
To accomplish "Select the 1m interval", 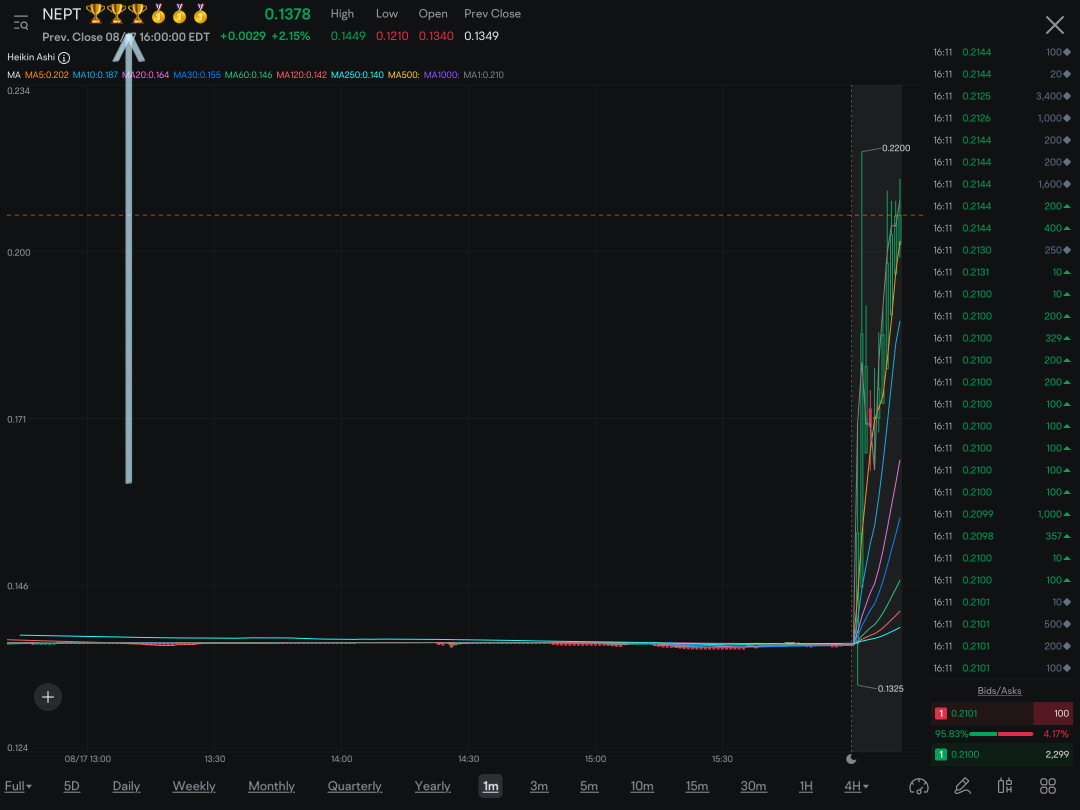I will pos(490,786).
